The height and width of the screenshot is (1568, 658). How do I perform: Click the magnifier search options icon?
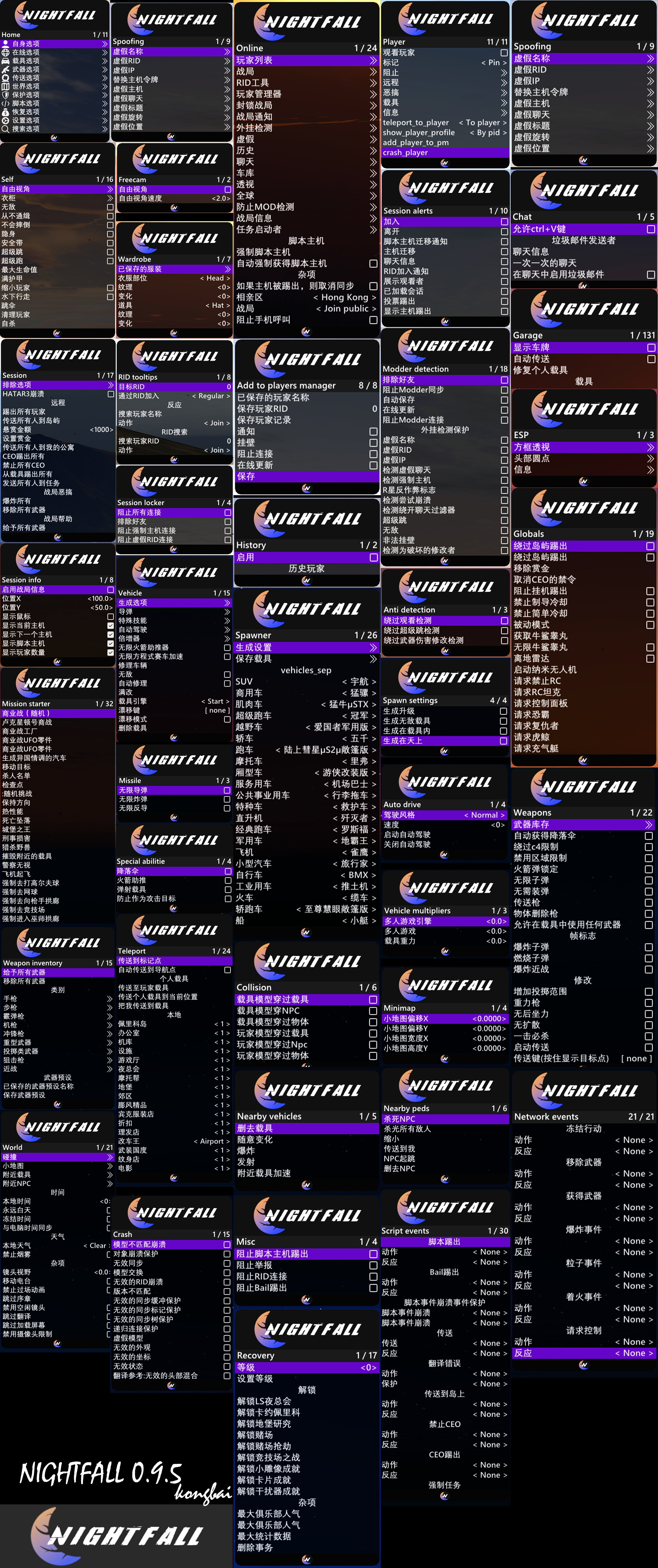[6, 129]
